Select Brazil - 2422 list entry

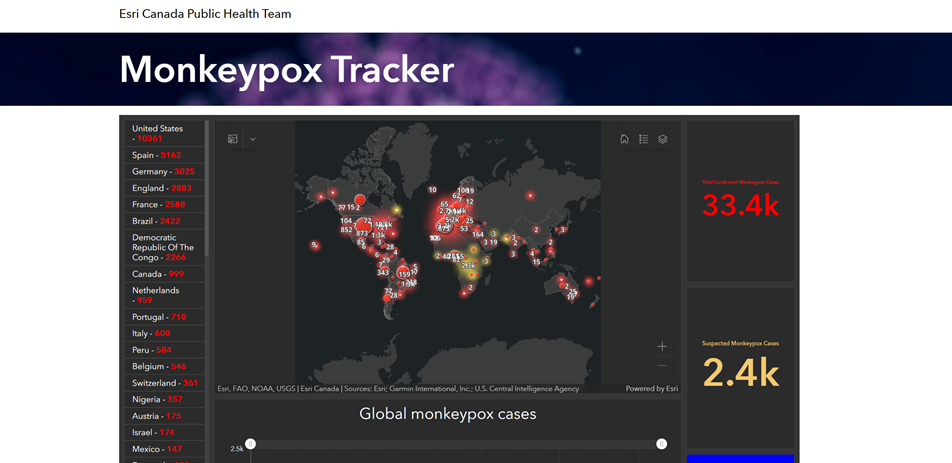(165, 221)
